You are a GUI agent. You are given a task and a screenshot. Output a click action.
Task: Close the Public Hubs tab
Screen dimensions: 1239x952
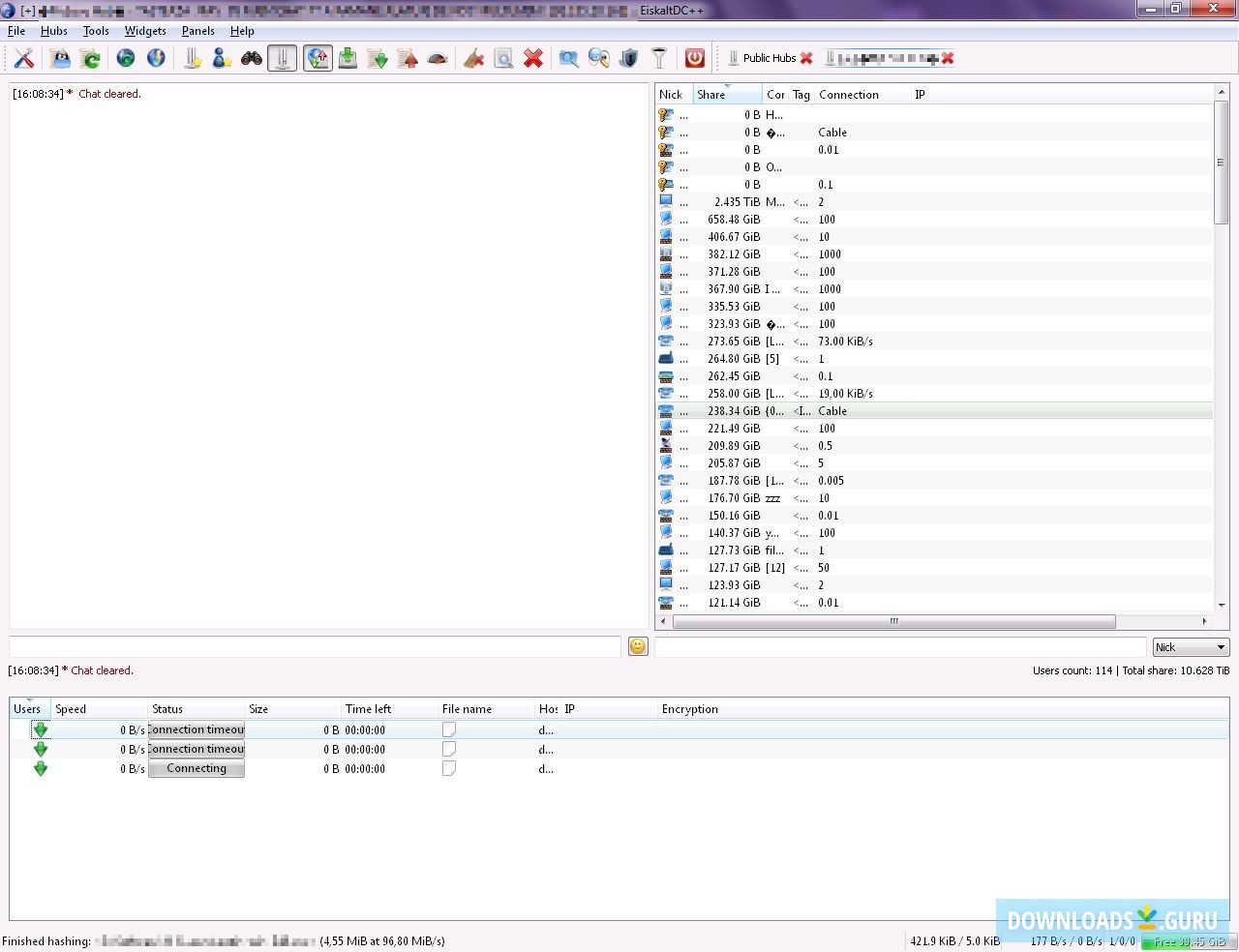point(806,58)
